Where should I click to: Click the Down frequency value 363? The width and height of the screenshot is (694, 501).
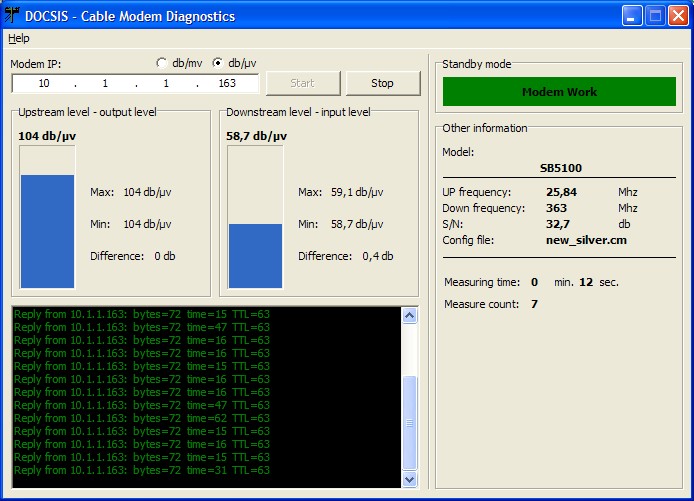click(x=556, y=208)
